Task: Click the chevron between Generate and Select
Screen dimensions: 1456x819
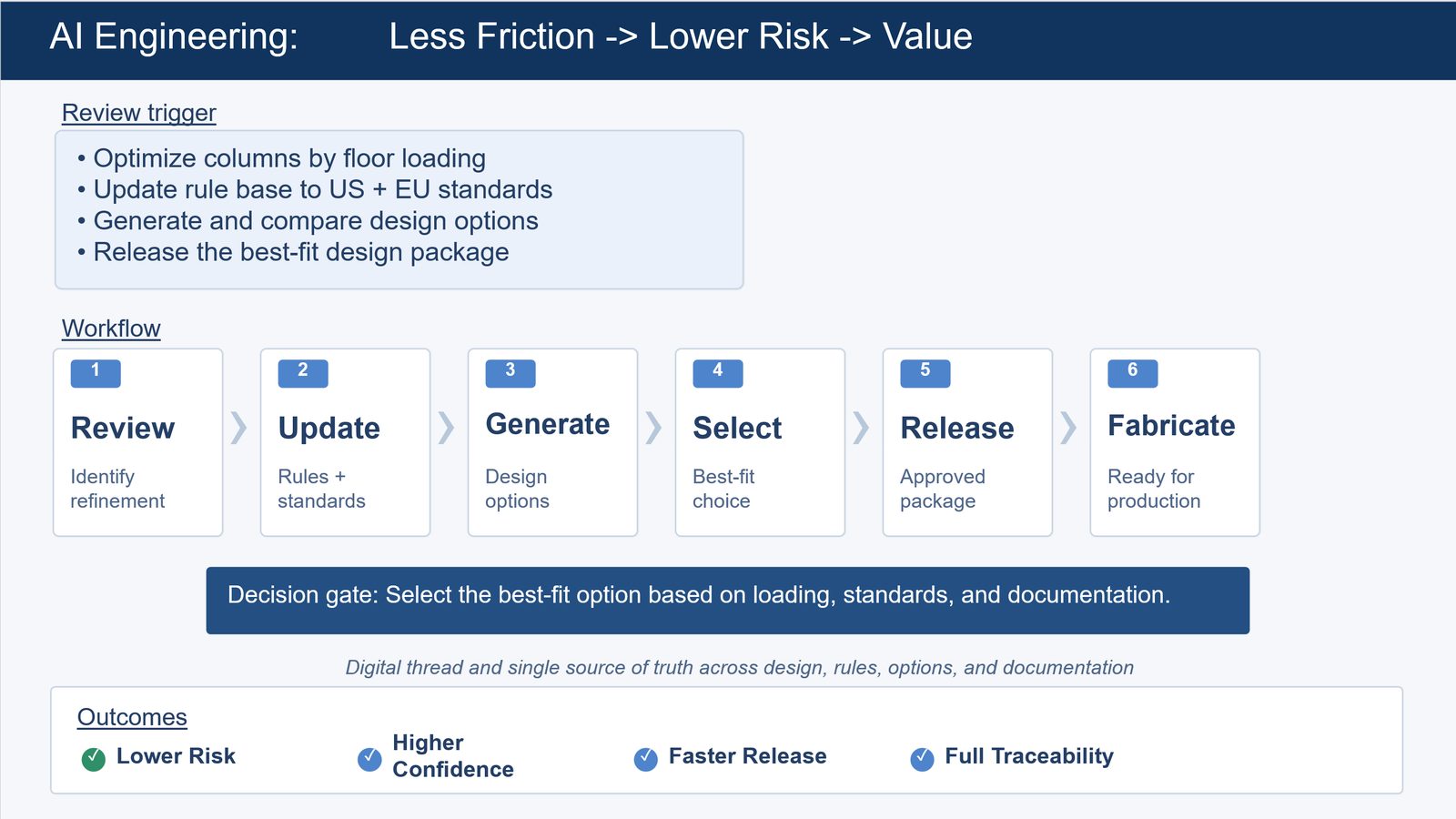Action: [653, 427]
